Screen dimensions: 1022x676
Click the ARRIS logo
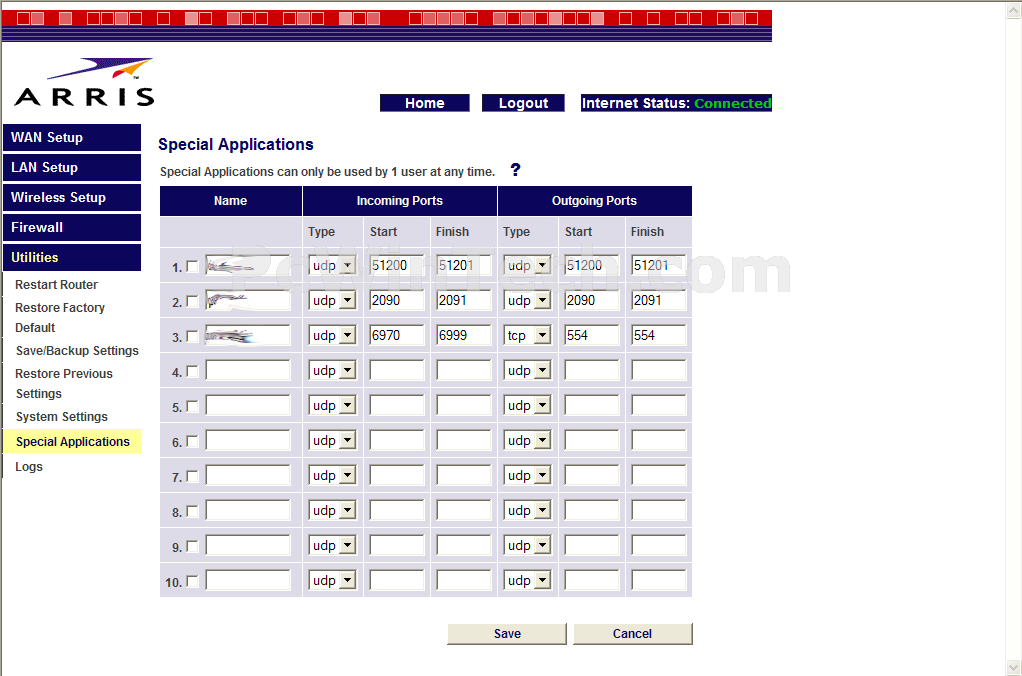[x=84, y=82]
